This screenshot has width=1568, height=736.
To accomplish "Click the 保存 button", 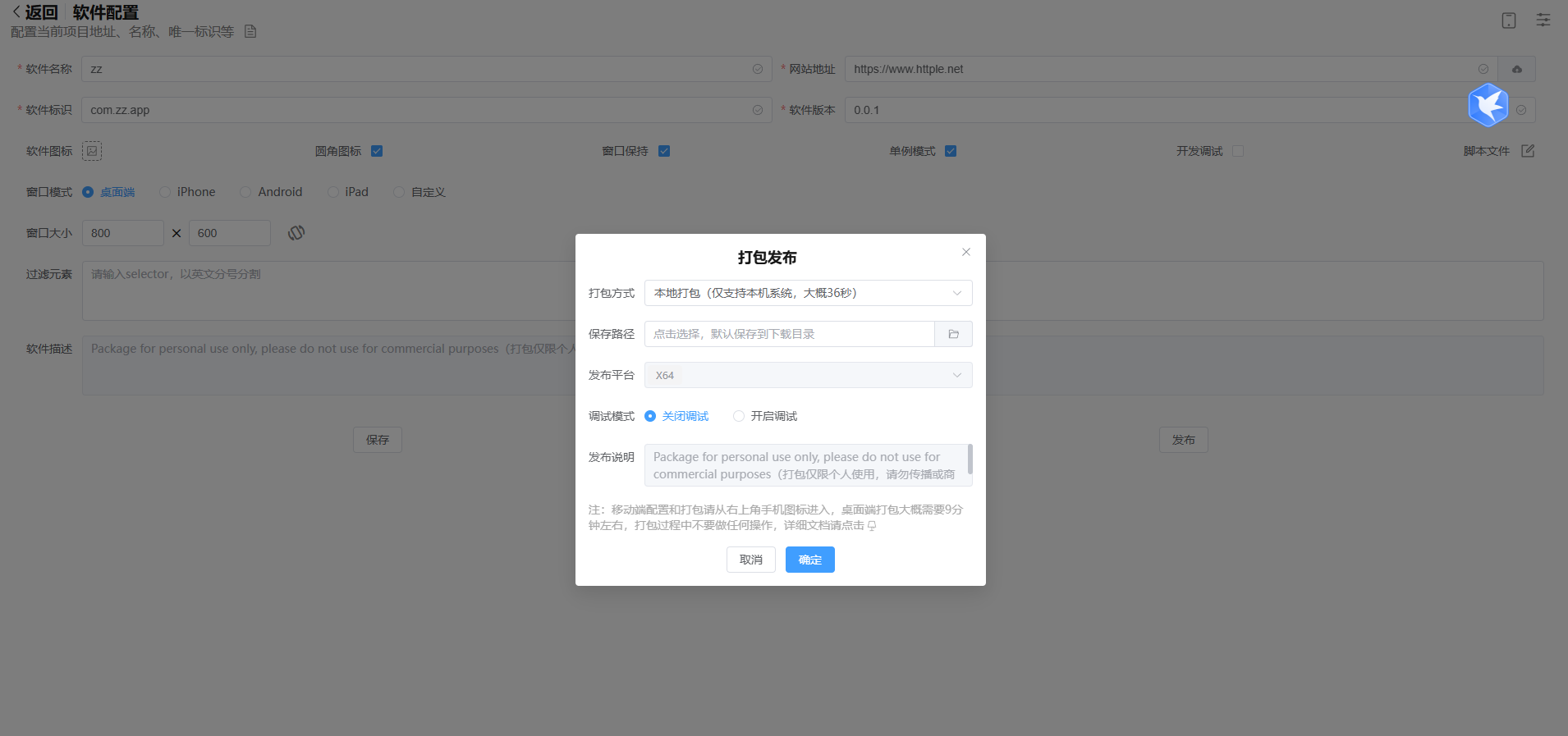I will 378,440.
